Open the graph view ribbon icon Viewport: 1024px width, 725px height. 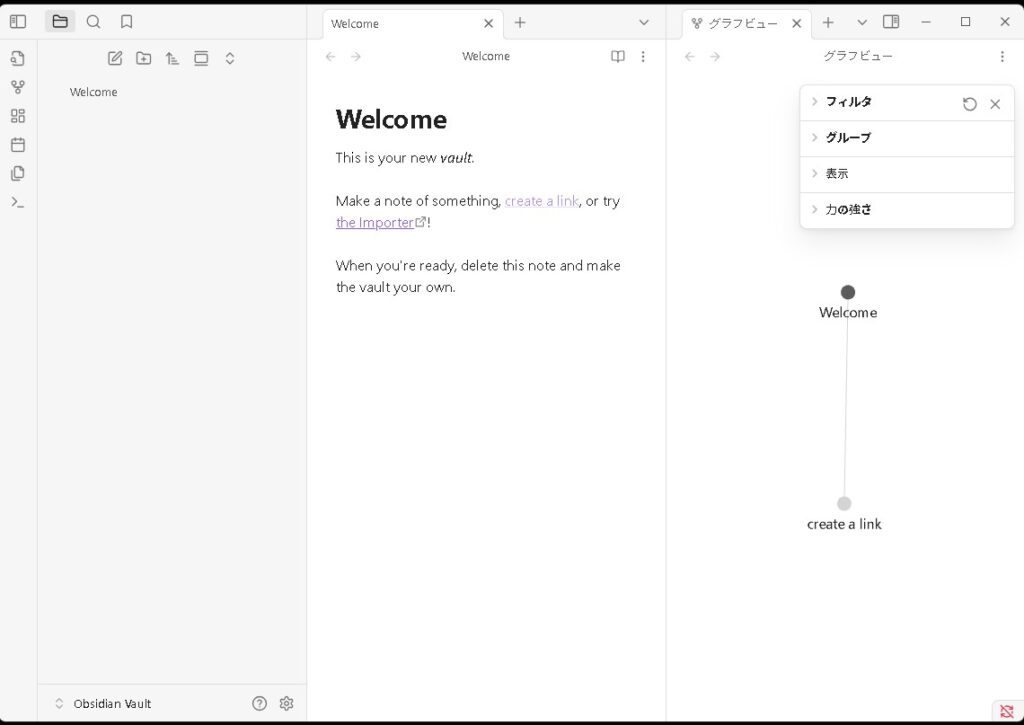point(17,87)
